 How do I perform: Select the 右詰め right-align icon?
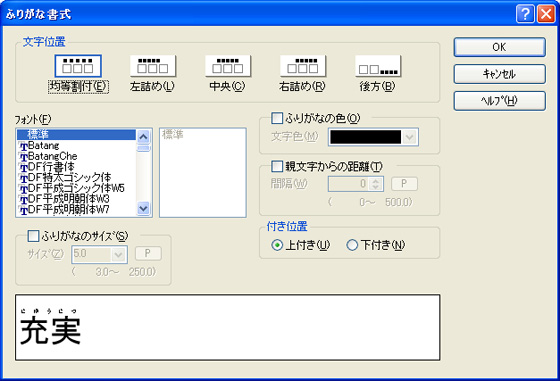(x=303, y=66)
